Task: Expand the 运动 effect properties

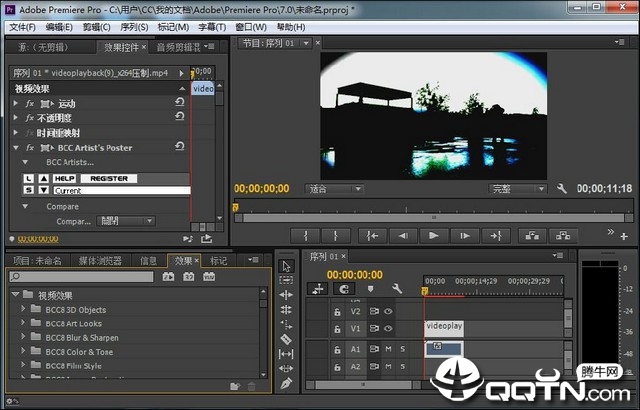Action: click(x=17, y=103)
